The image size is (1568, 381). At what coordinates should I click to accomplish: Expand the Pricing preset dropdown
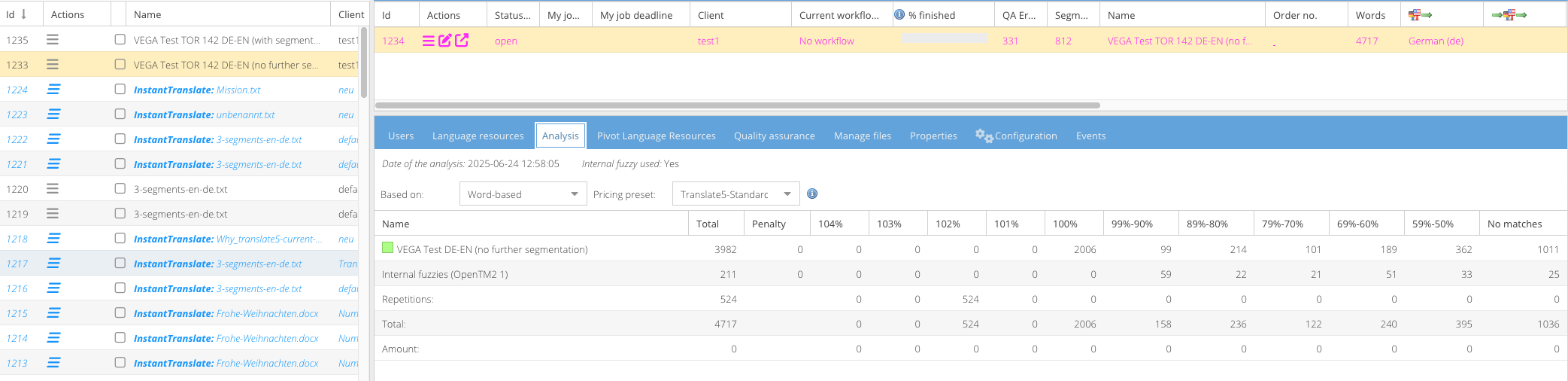[735, 194]
